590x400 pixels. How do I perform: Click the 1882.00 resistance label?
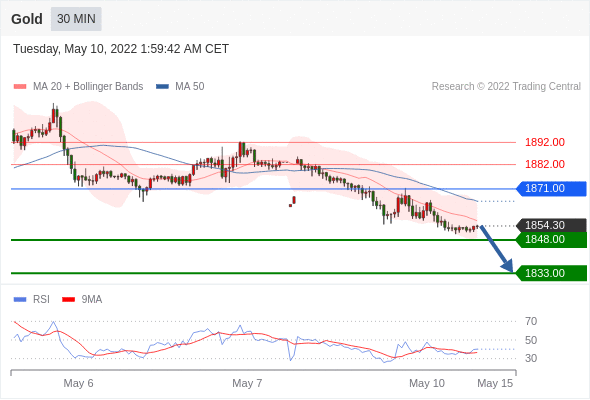click(545, 164)
